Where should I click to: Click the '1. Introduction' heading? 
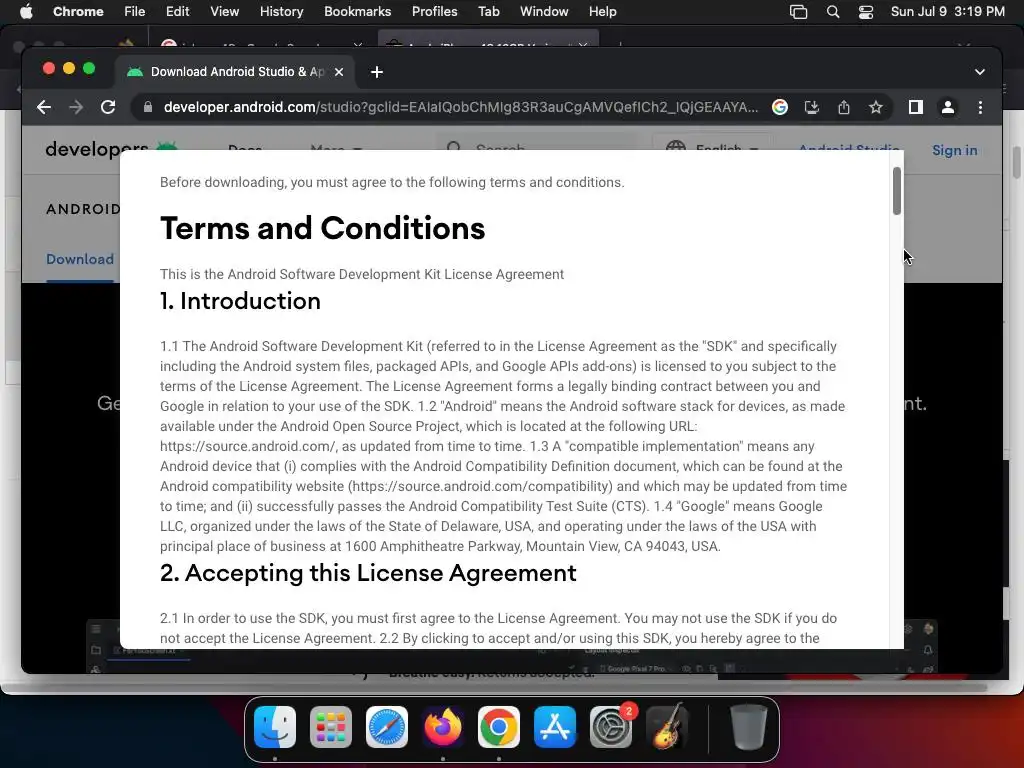click(240, 301)
